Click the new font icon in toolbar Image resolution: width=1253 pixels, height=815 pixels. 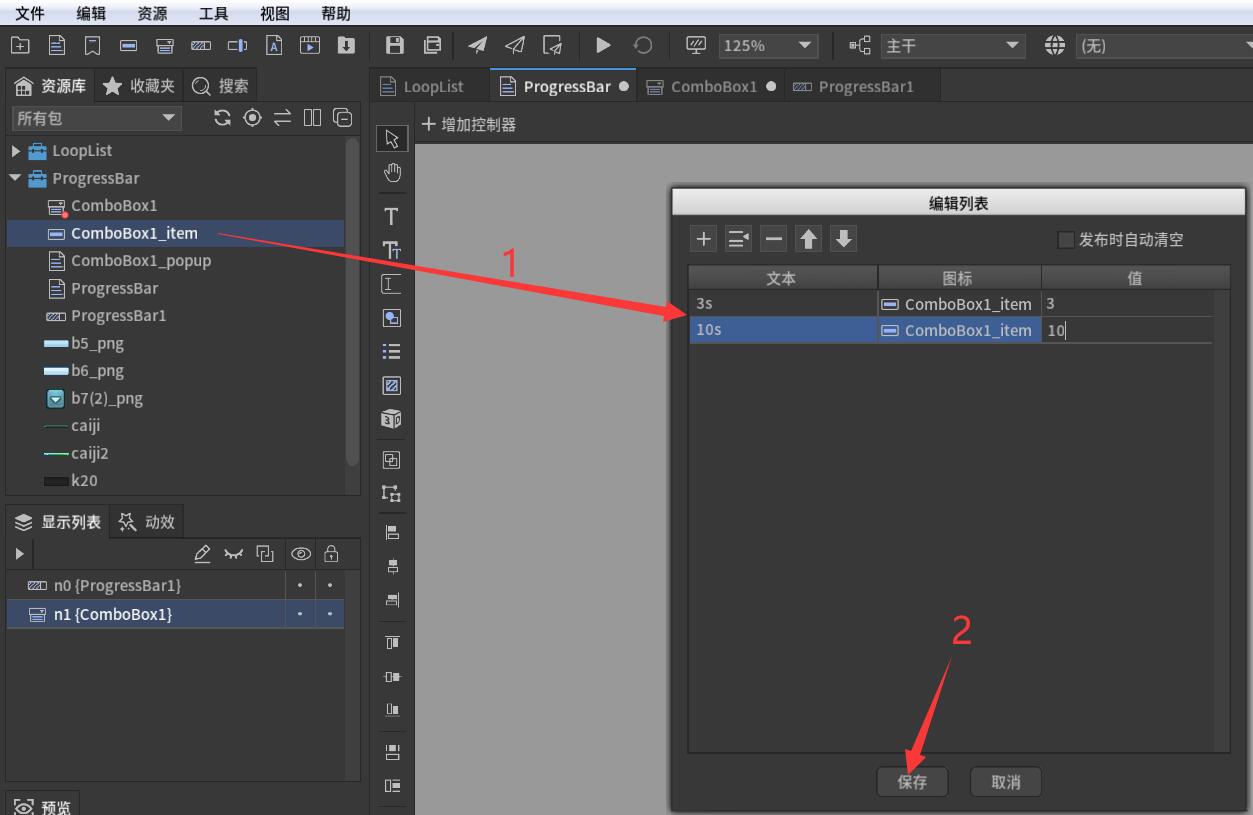tap(274, 45)
